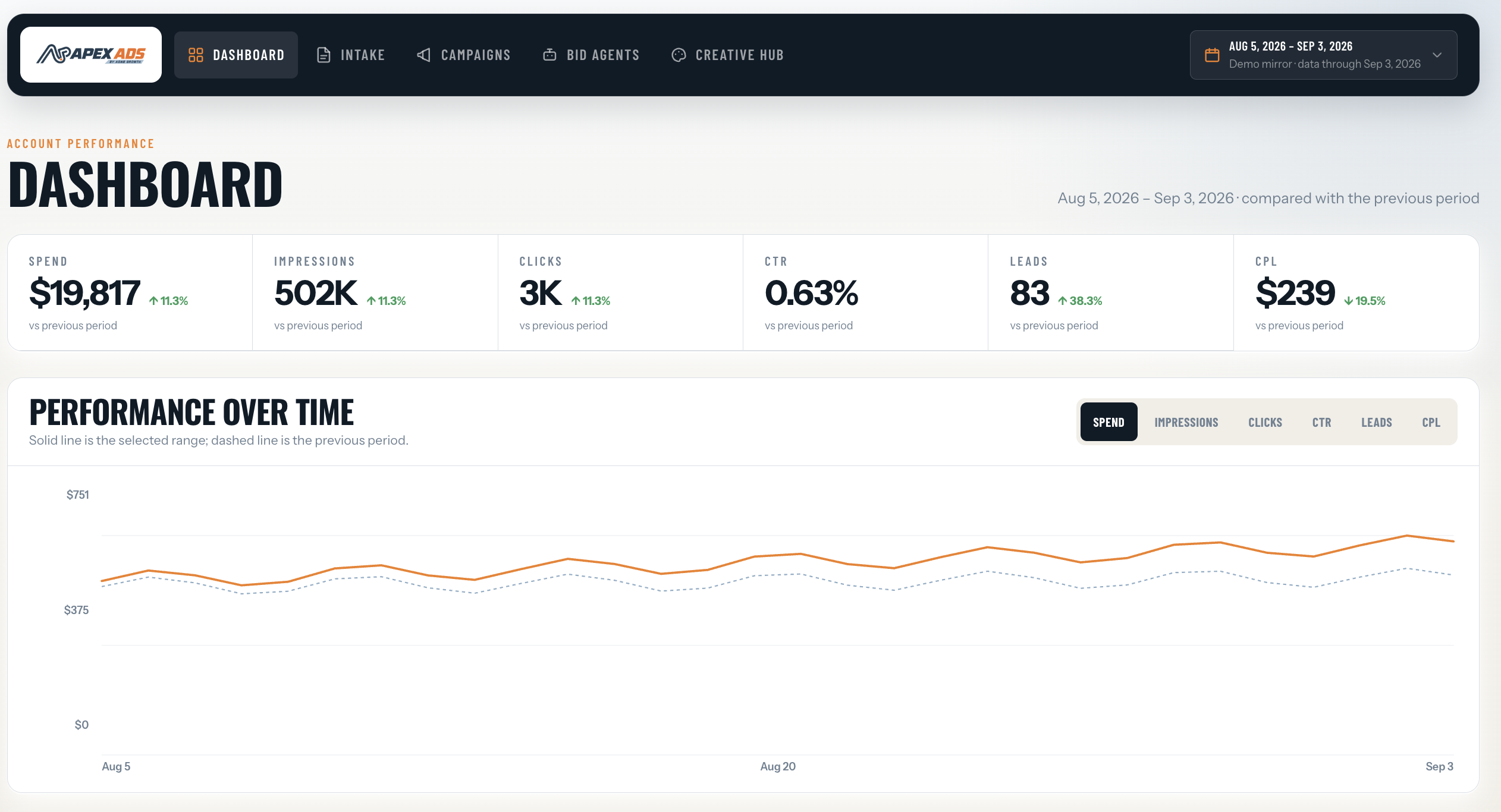The width and height of the screenshot is (1501, 812).
Task: Click the Apex Ads logo
Action: [91, 55]
